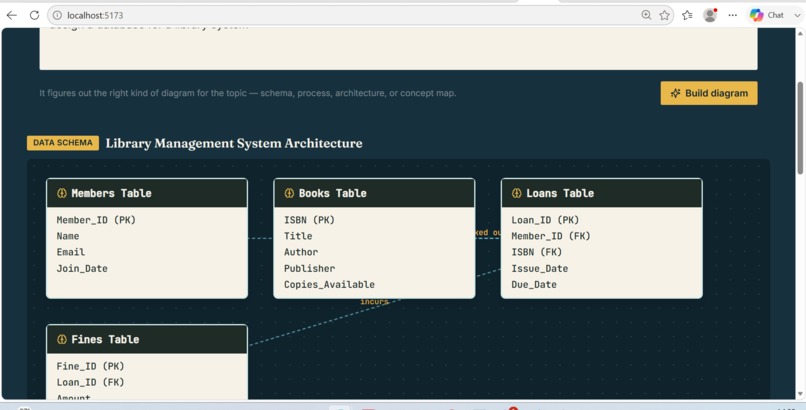The image size is (806, 410).
Task: Click the DATA SCHEMA badge
Action: (63, 143)
